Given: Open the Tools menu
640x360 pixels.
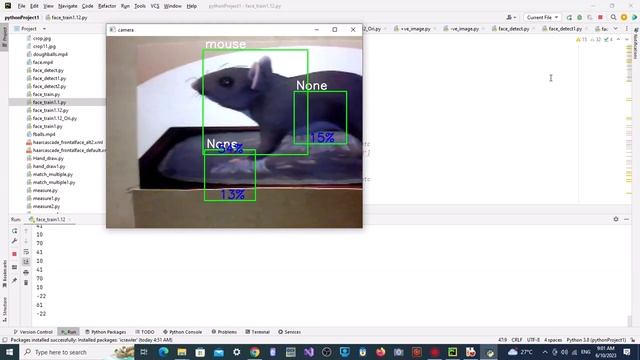Looking at the screenshot, I should tap(140, 6).
